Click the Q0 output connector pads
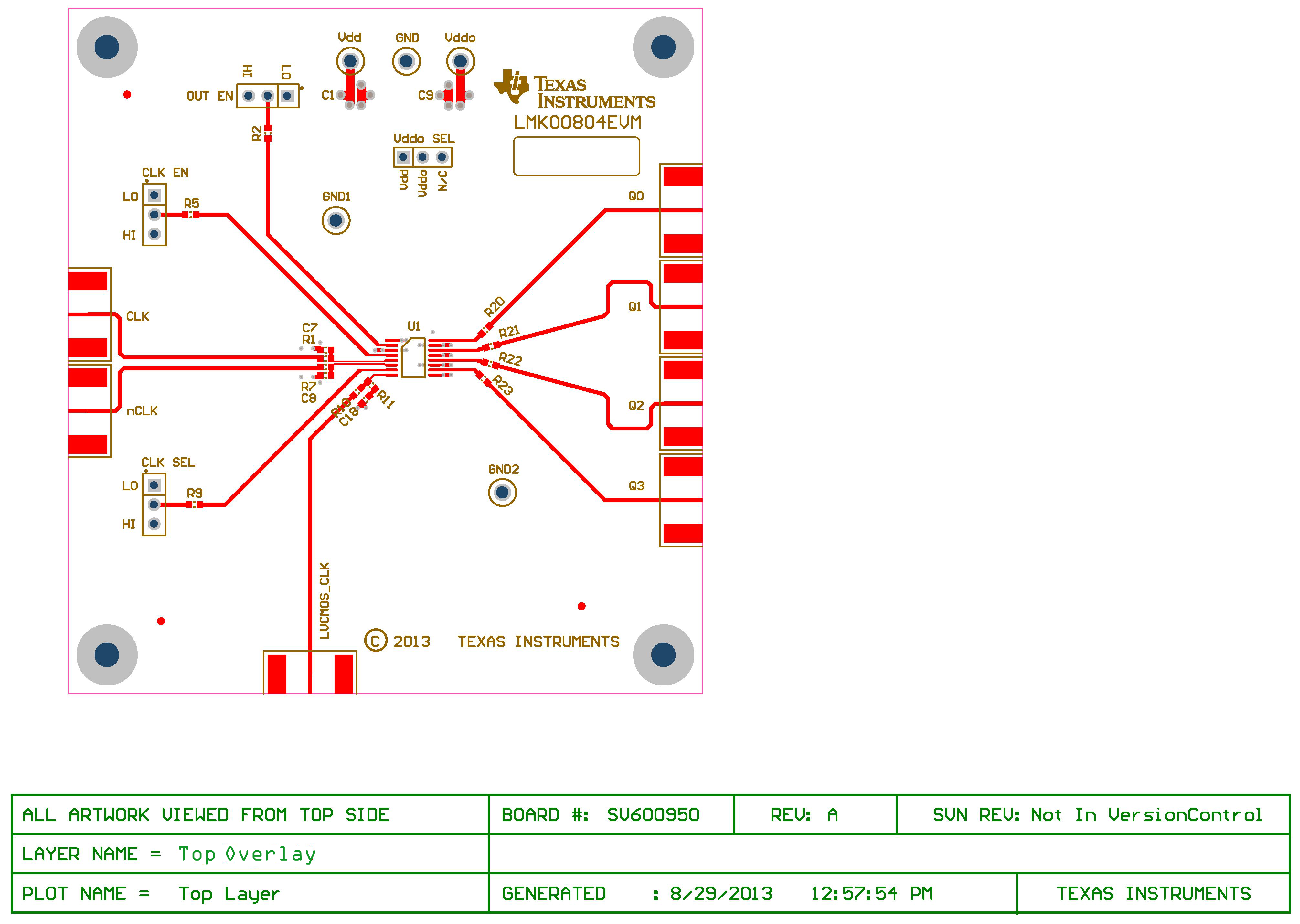This screenshot has width=1300, height=924. 682,210
